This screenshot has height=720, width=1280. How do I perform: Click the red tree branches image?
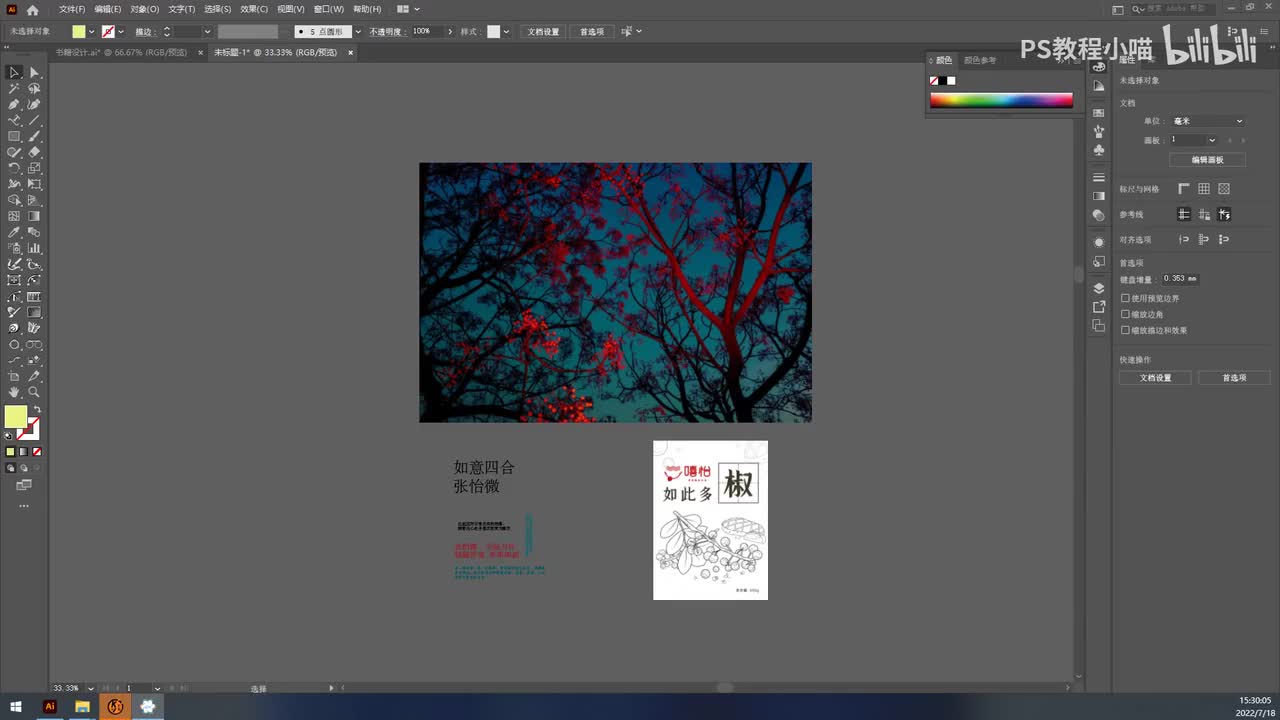[x=615, y=292]
